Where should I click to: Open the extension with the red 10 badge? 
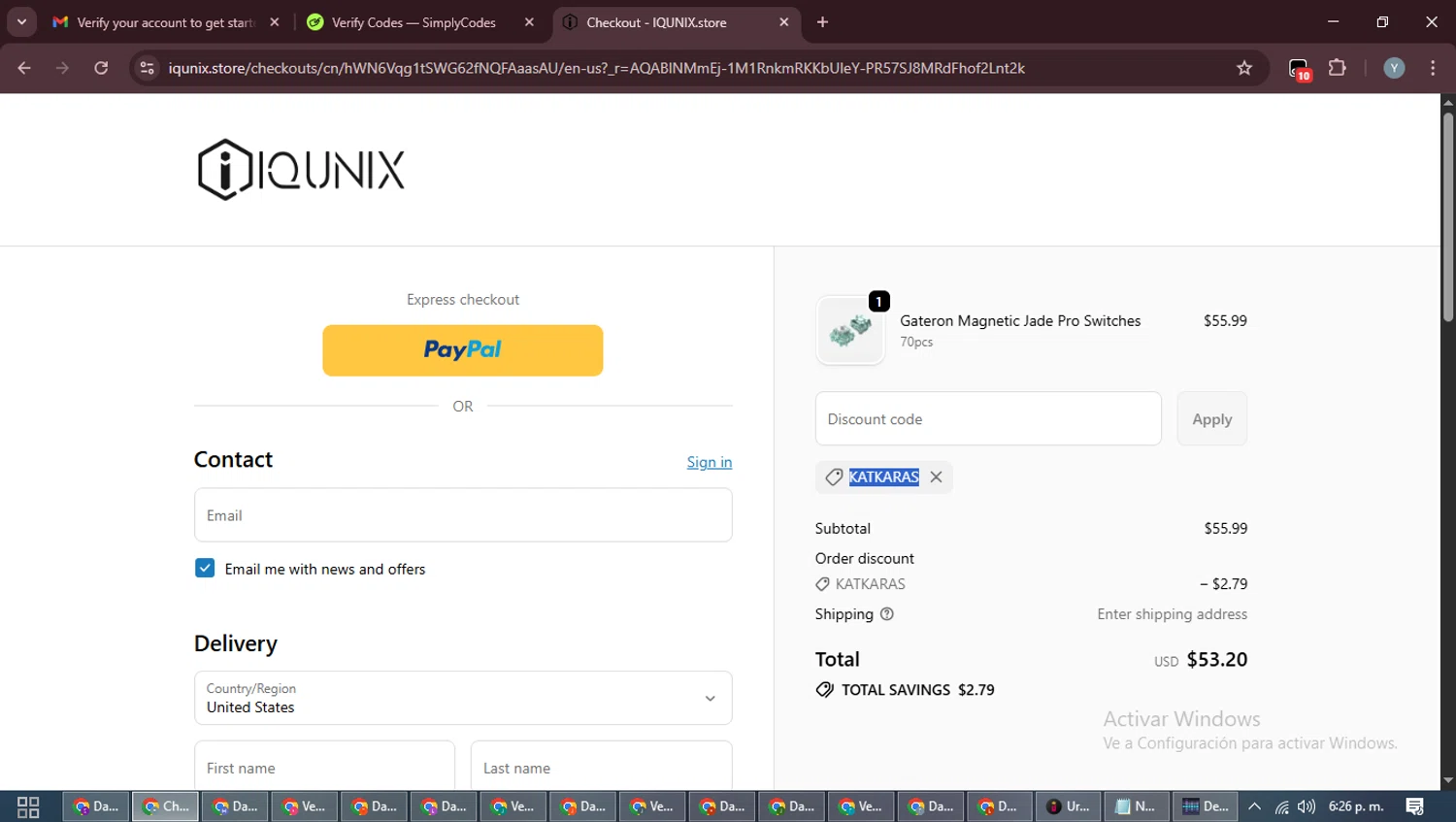point(1300,69)
